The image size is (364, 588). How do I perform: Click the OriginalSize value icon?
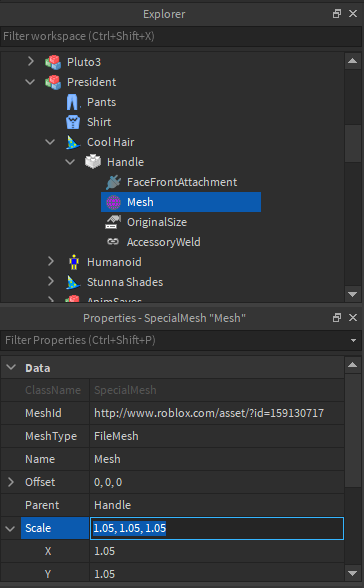coord(113,222)
